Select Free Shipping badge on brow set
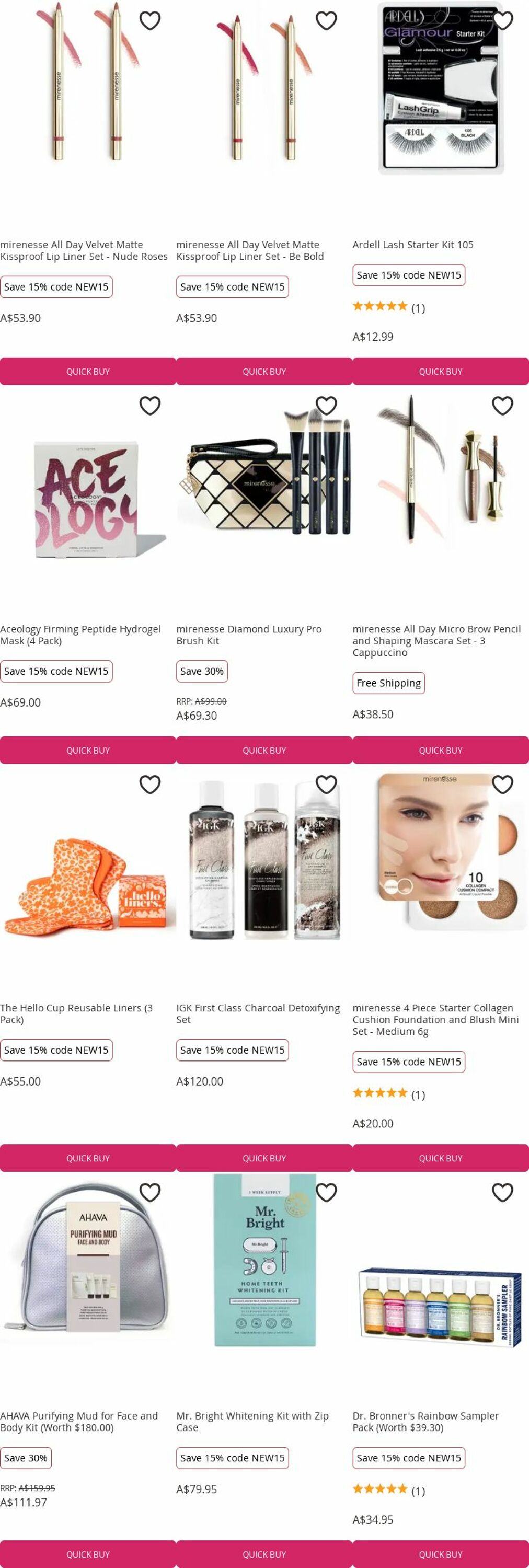Viewport: 529px width, 1568px height. (389, 683)
